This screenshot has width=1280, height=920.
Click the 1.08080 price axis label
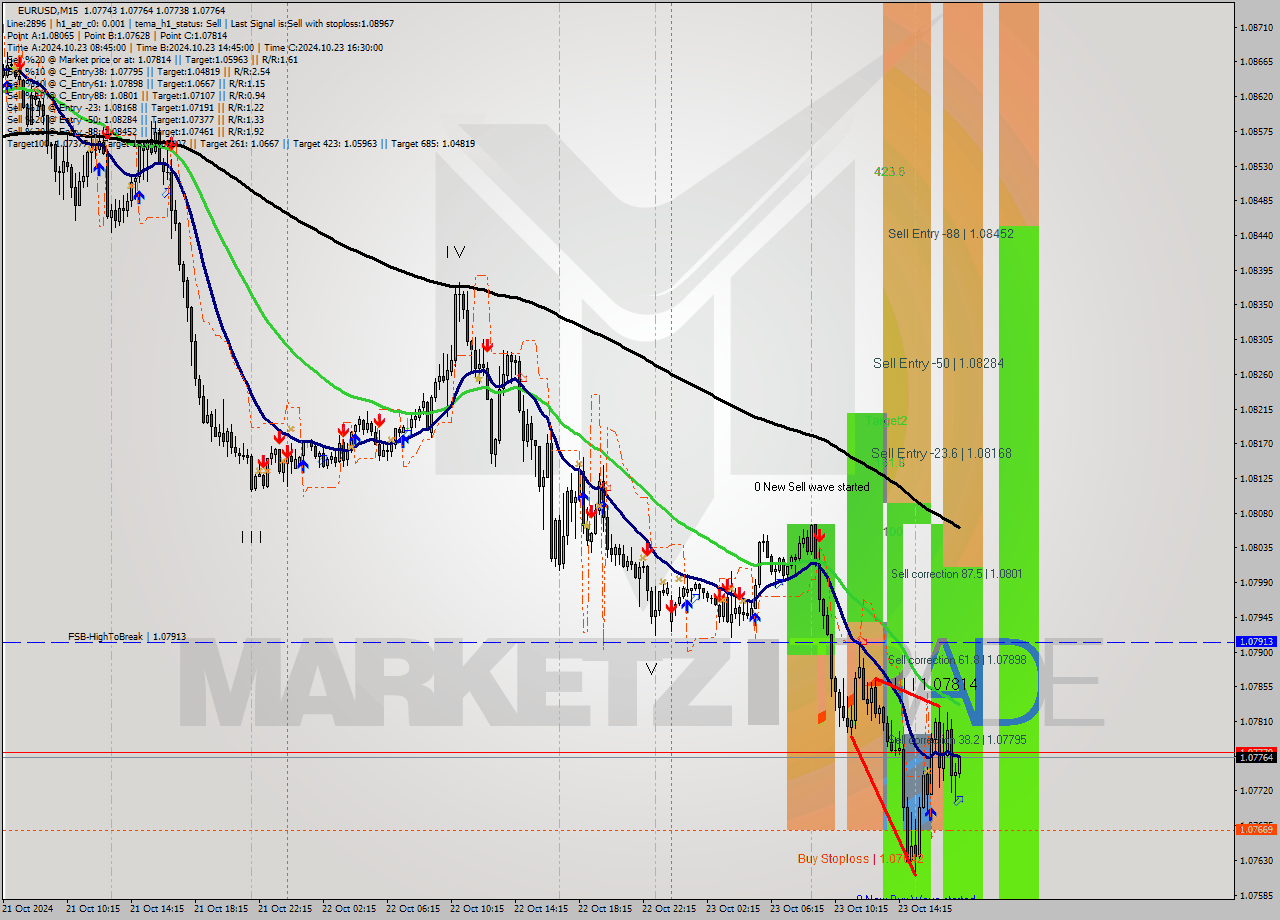coord(1256,514)
